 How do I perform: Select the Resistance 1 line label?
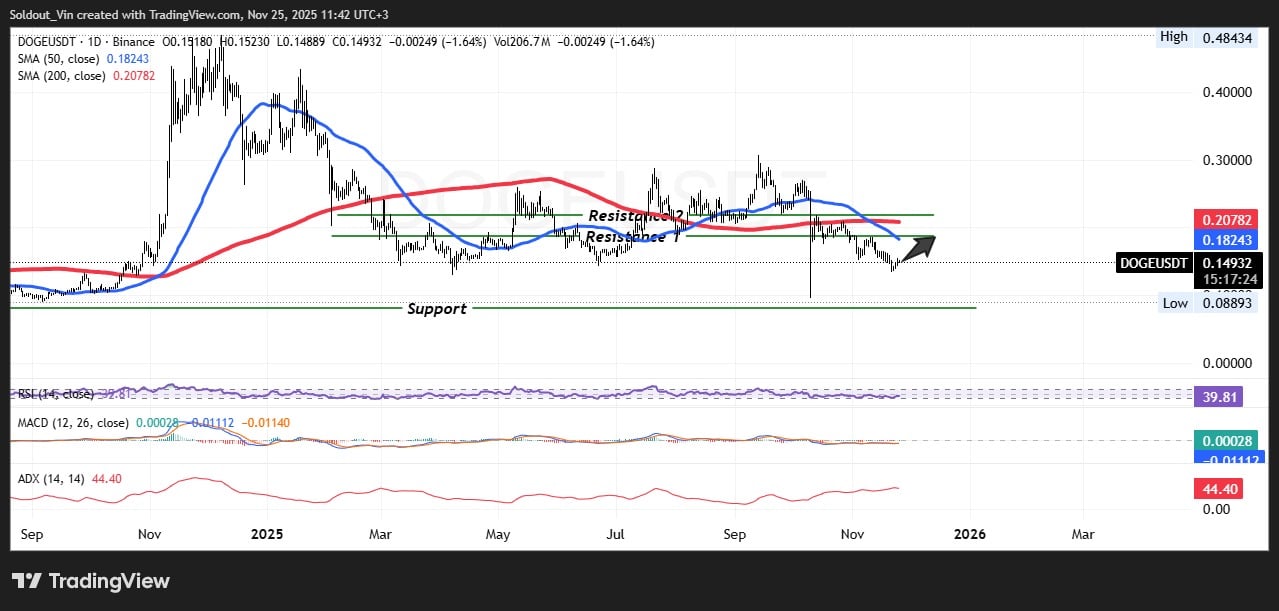point(625,237)
